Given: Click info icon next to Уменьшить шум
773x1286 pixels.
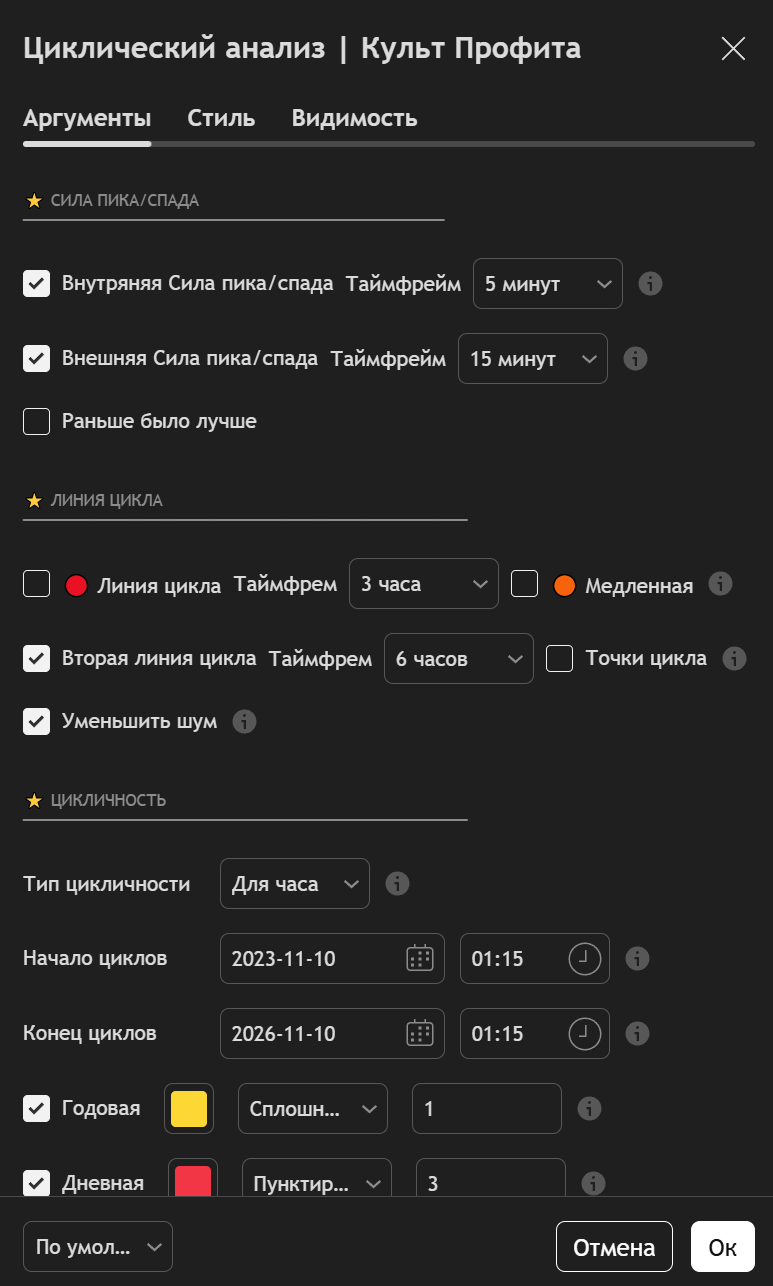Looking at the screenshot, I should (x=244, y=721).
